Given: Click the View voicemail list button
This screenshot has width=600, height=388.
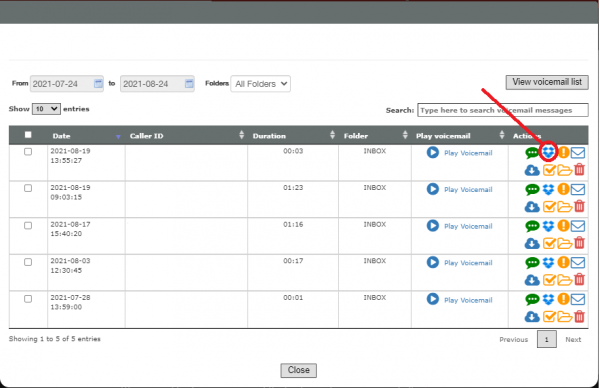Looking at the screenshot, I should (547, 82).
